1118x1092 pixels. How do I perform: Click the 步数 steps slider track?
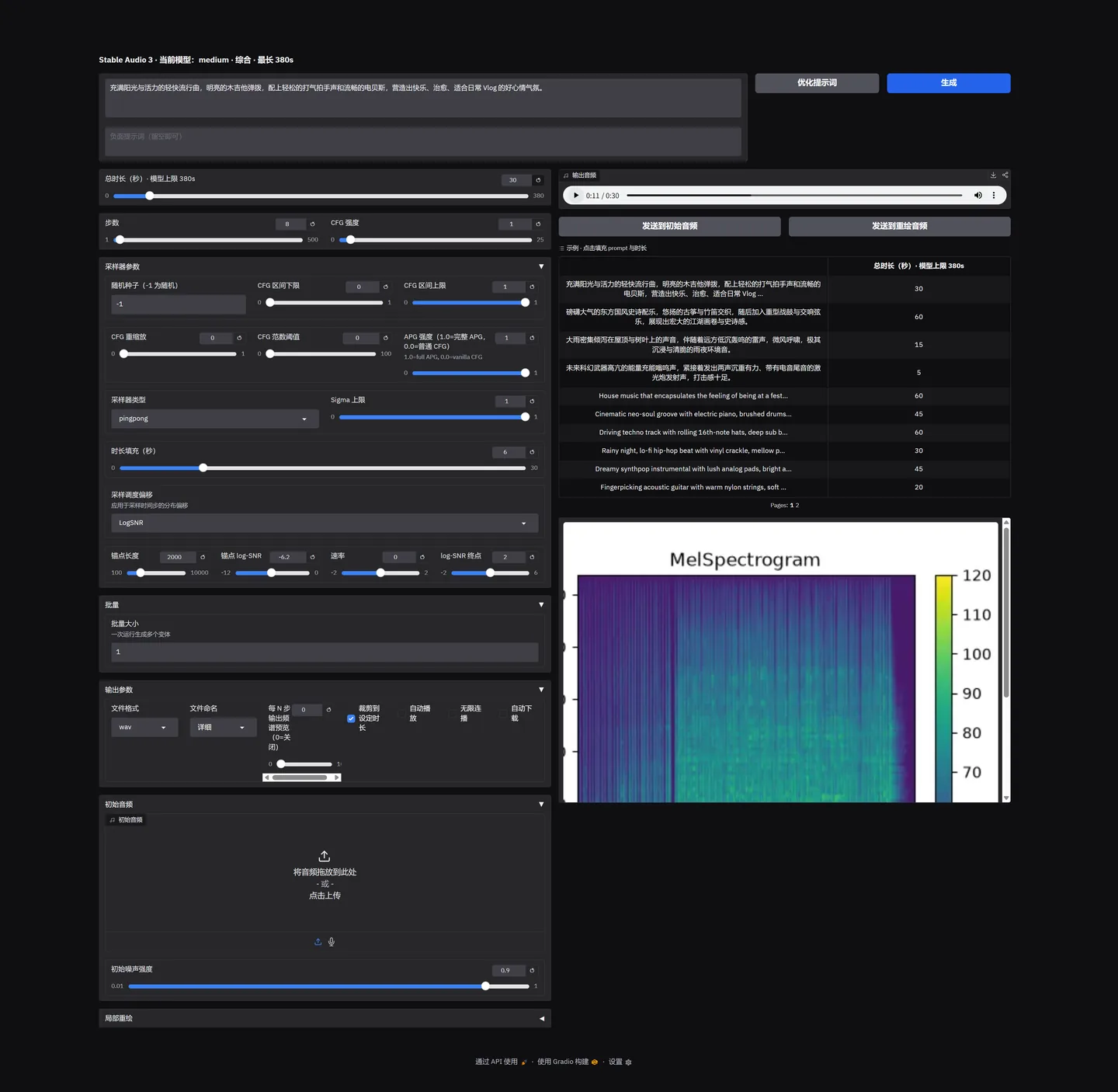pos(208,240)
